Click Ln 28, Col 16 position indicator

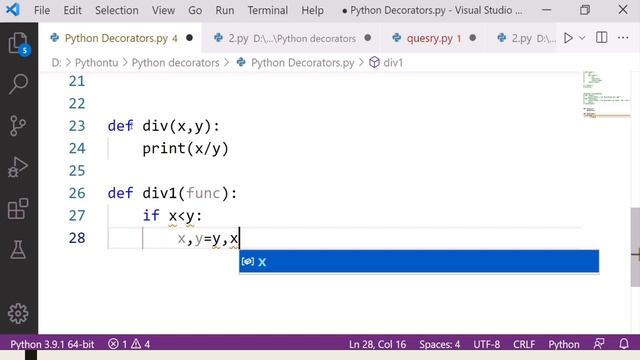point(378,344)
